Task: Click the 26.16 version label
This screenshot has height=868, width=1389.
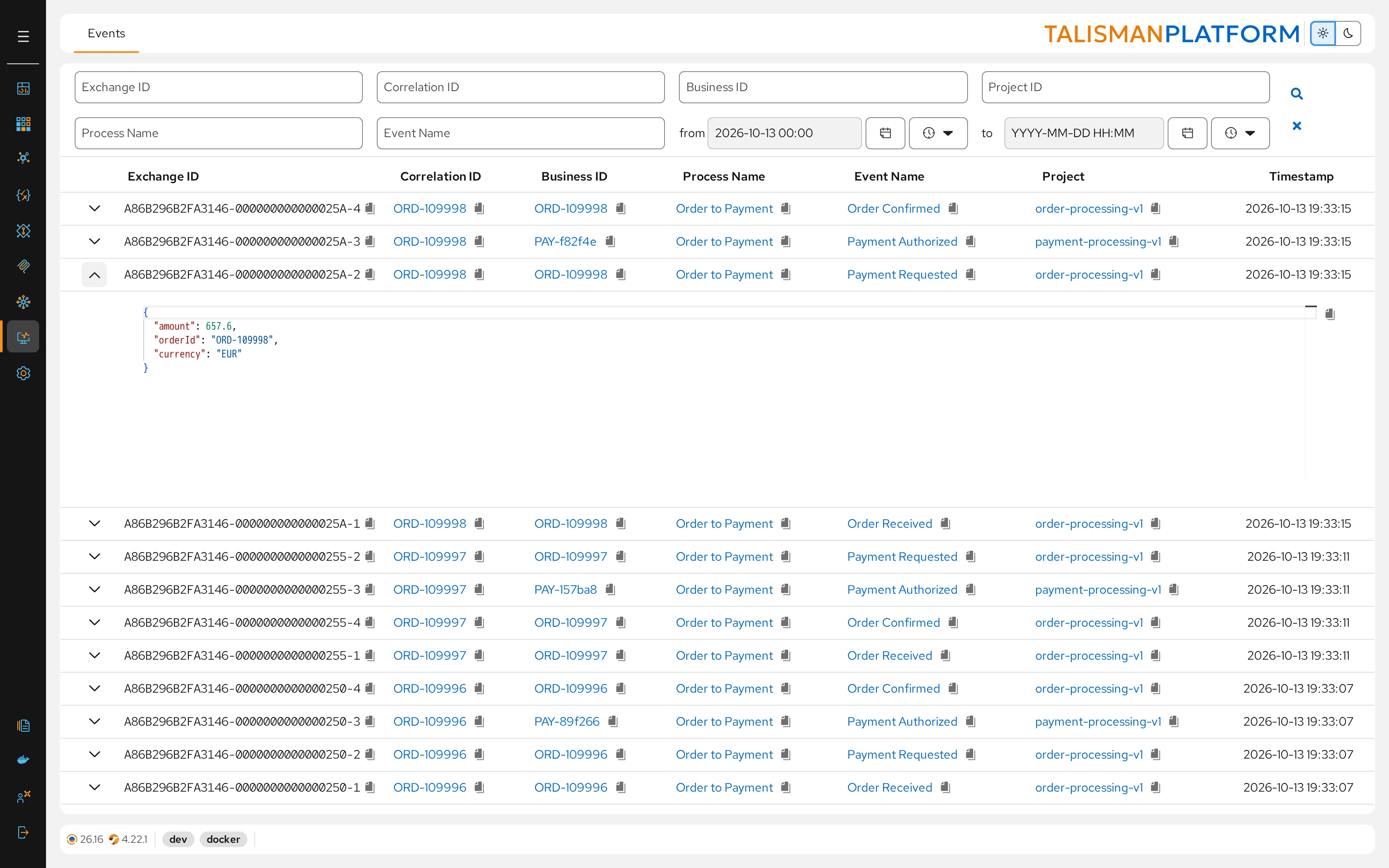Action: [x=91, y=839]
